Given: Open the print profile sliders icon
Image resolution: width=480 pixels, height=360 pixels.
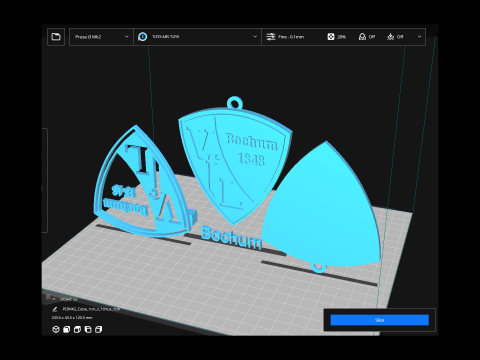Looking at the screenshot, I should 271,37.
